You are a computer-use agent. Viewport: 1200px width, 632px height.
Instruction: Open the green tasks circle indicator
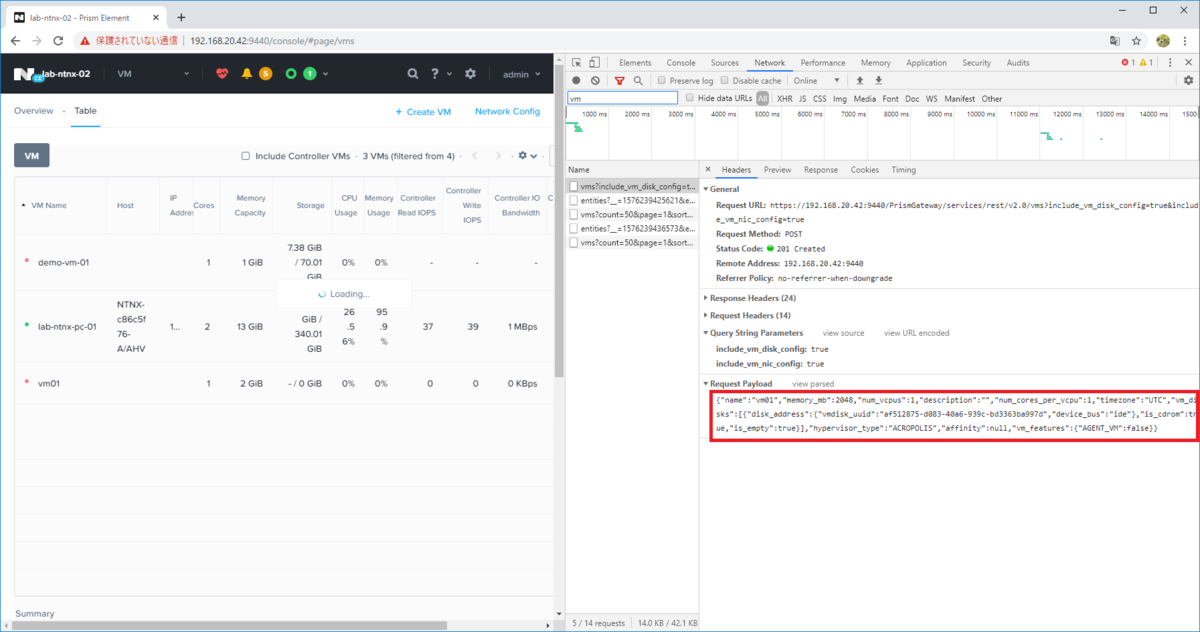[291, 74]
